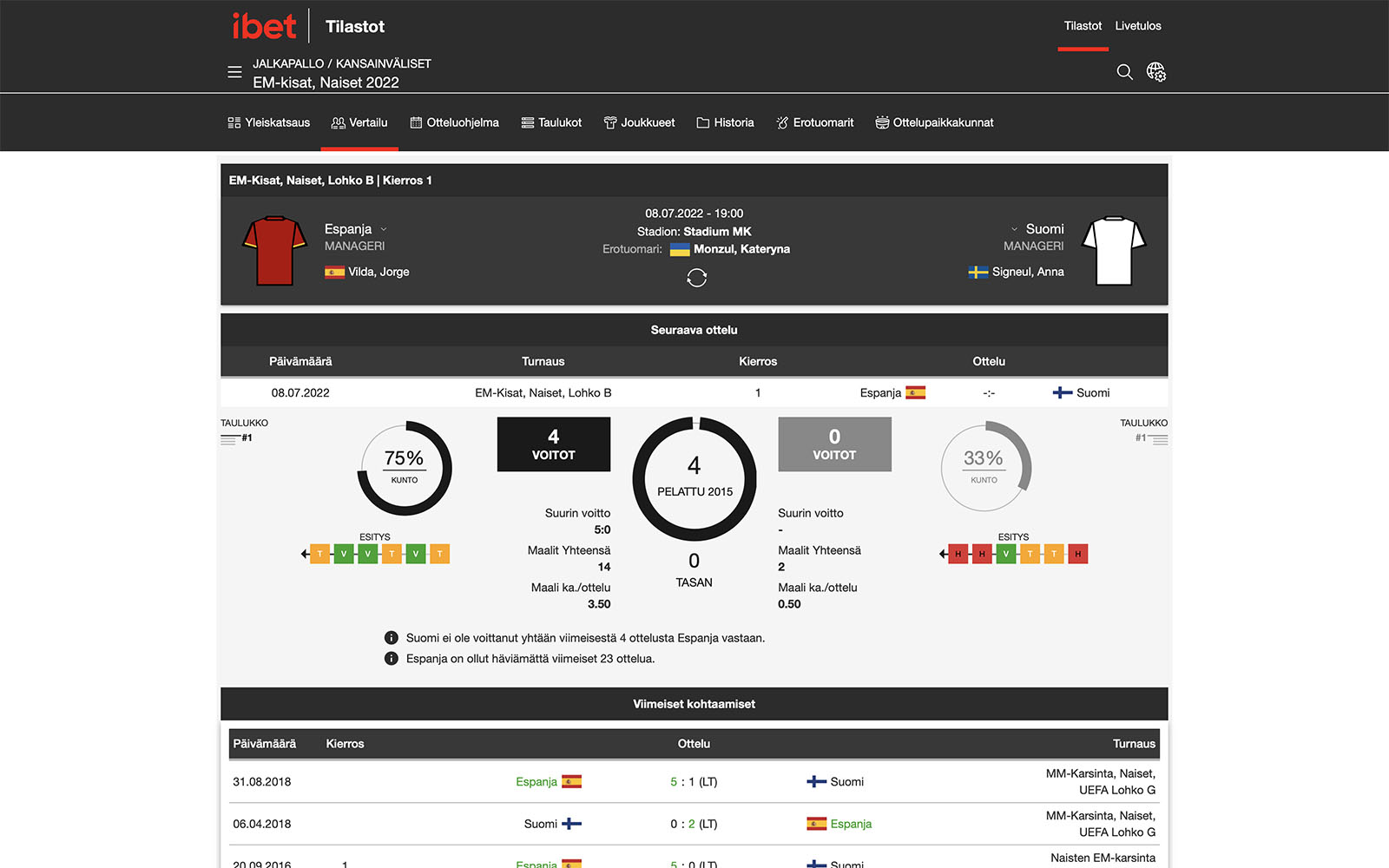Open the Erotuomarit tab
The height and width of the screenshot is (868, 1389).
click(814, 122)
